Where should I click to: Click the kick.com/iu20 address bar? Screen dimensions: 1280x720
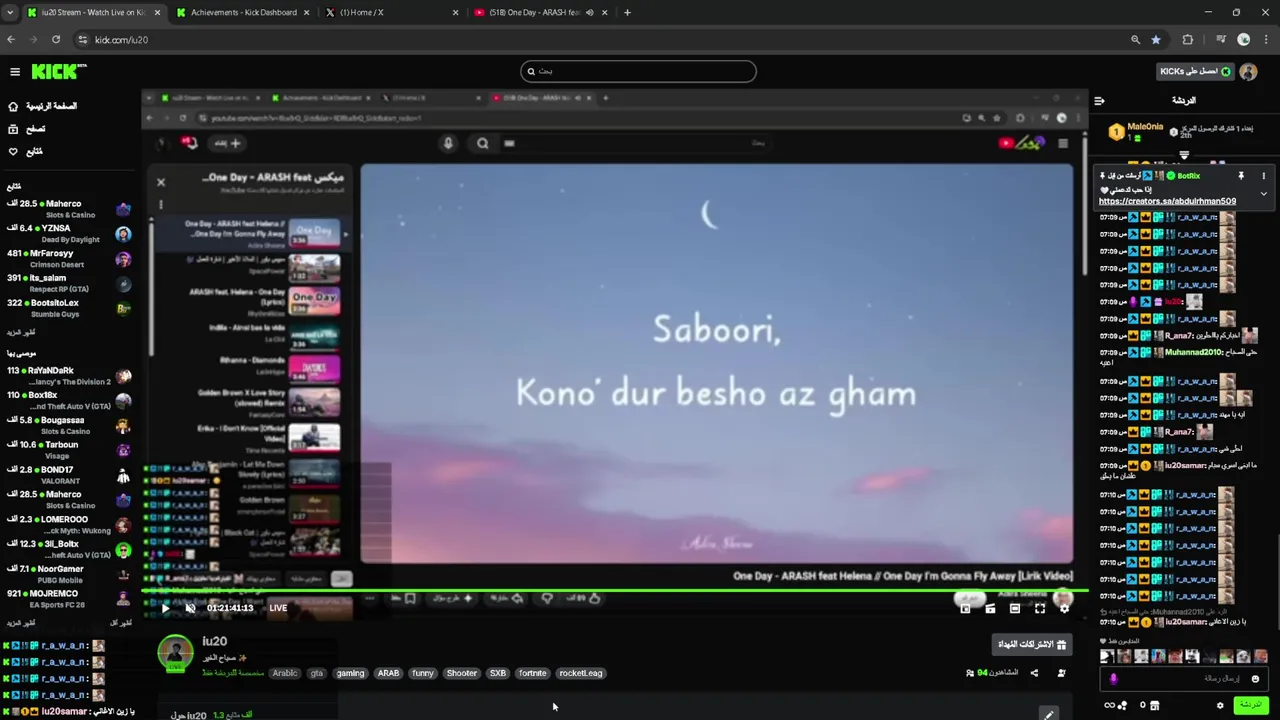600,39
